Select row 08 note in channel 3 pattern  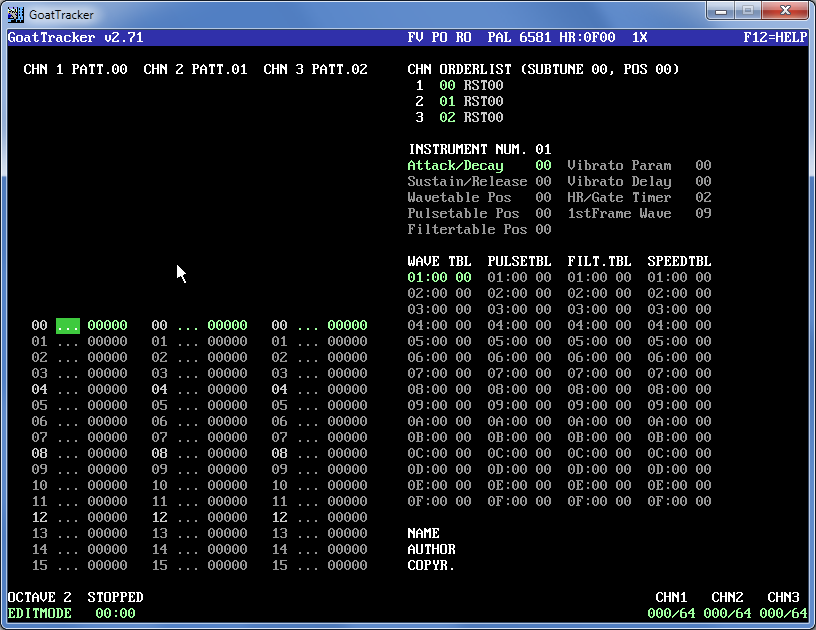tap(307, 453)
